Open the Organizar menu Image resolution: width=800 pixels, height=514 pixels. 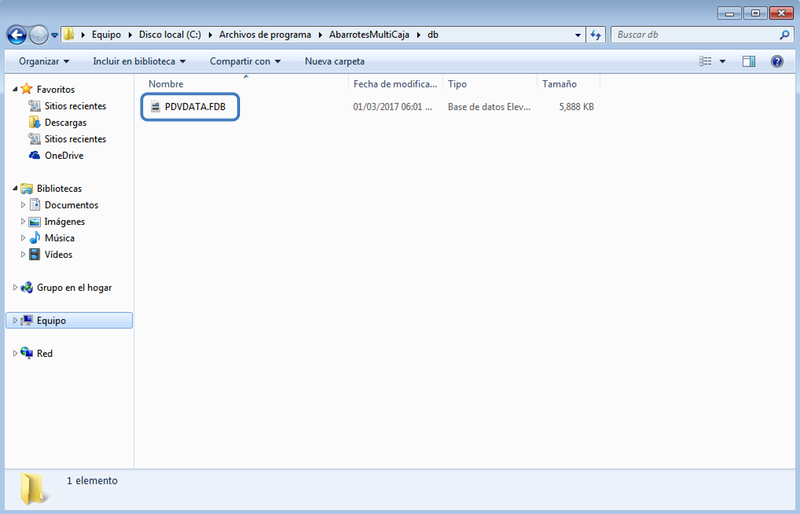click(x=44, y=61)
